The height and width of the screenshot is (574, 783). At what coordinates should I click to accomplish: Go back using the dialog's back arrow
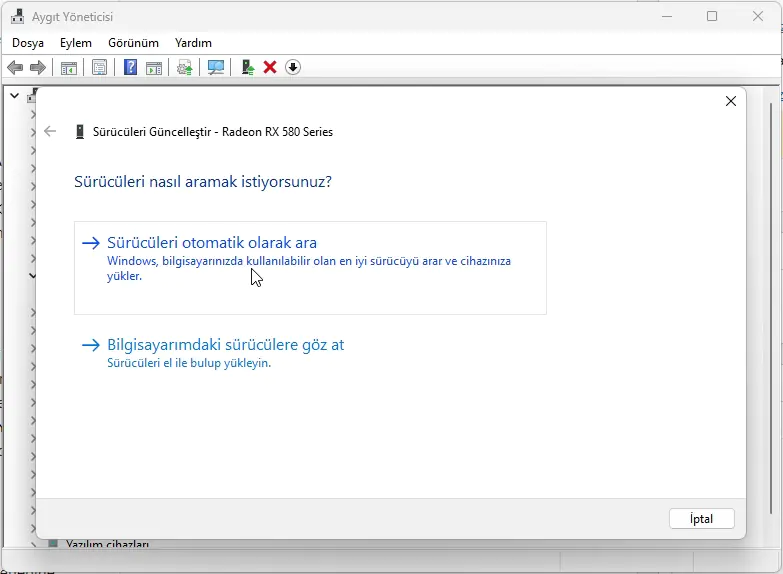50,131
